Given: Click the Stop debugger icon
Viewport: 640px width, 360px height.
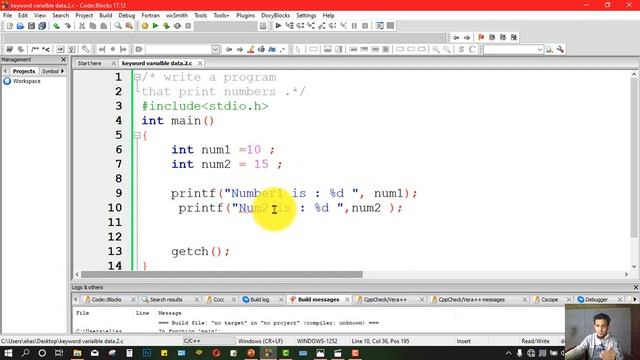Looking at the screenshot, I should point(365,26).
